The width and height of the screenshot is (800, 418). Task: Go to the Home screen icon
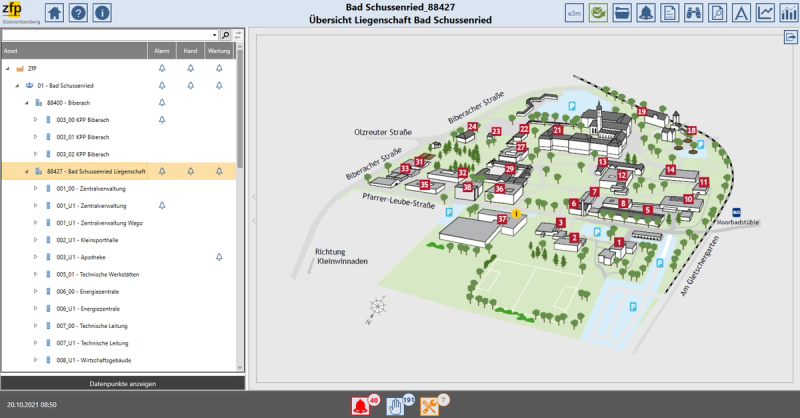tap(55, 13)
